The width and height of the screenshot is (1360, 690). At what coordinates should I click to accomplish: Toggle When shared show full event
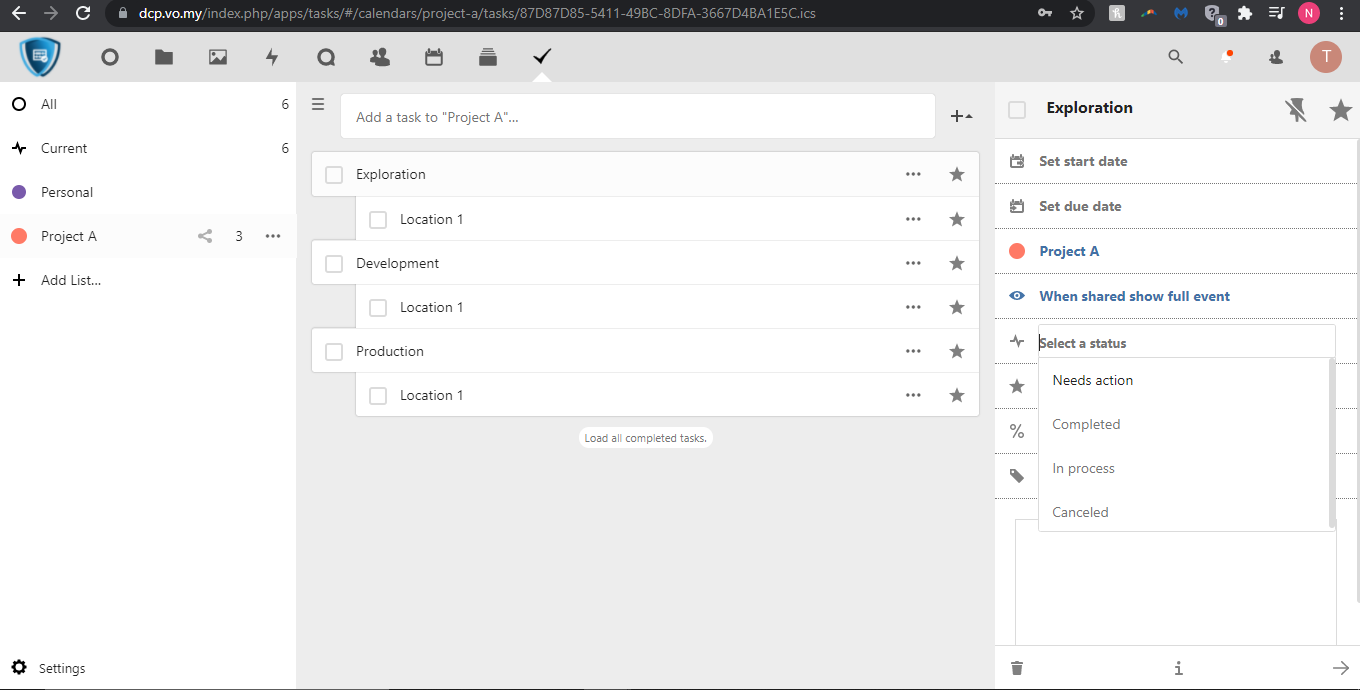[1134, 296]
